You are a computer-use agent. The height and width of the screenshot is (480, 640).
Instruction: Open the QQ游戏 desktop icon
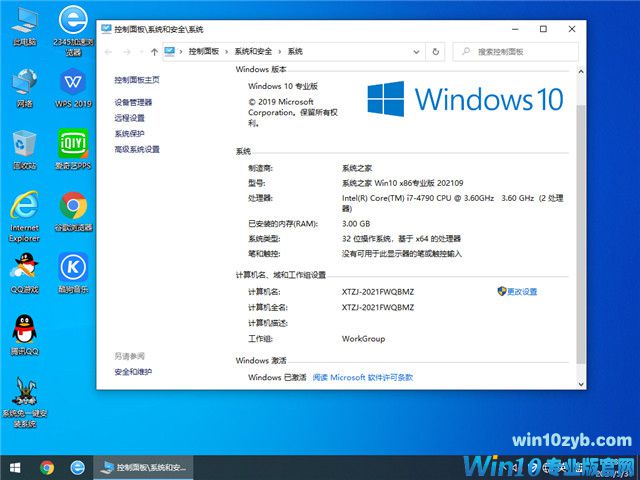pyautogui.click(x=24, y=273)
